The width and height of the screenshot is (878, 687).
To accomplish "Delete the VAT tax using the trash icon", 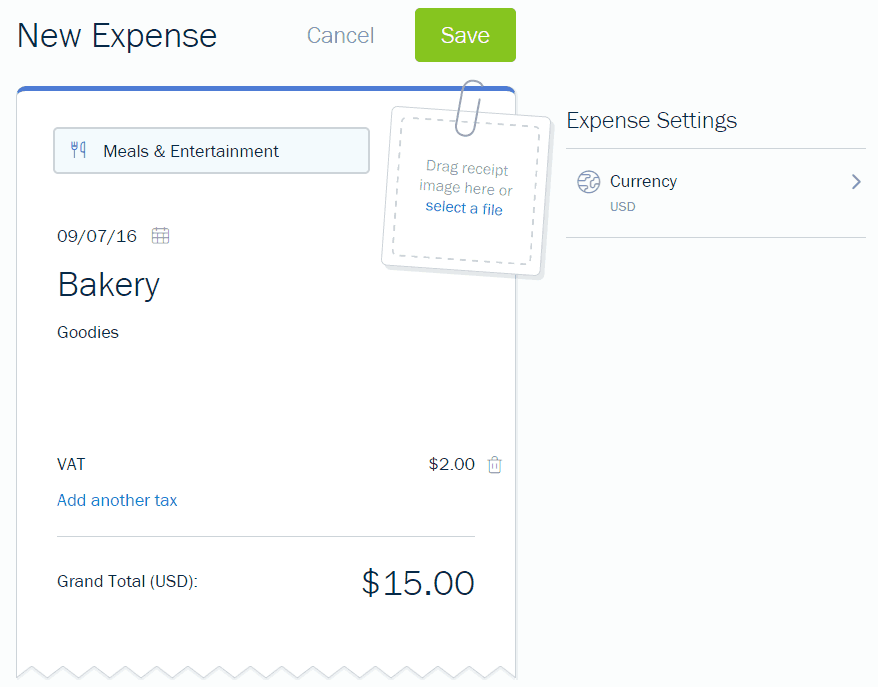I will tap(494, 464).
